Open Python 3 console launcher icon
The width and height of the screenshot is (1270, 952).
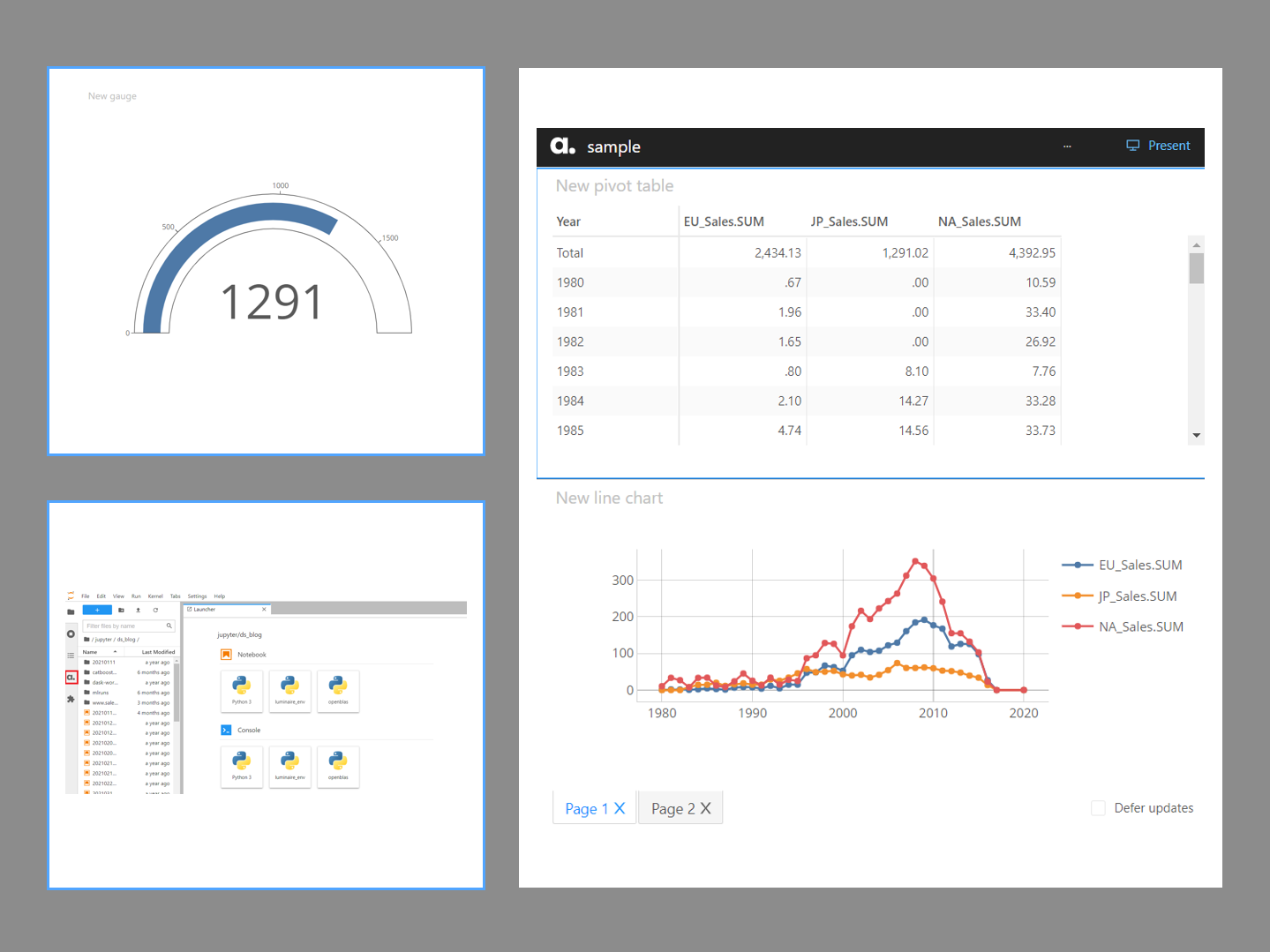coord(241,763)
